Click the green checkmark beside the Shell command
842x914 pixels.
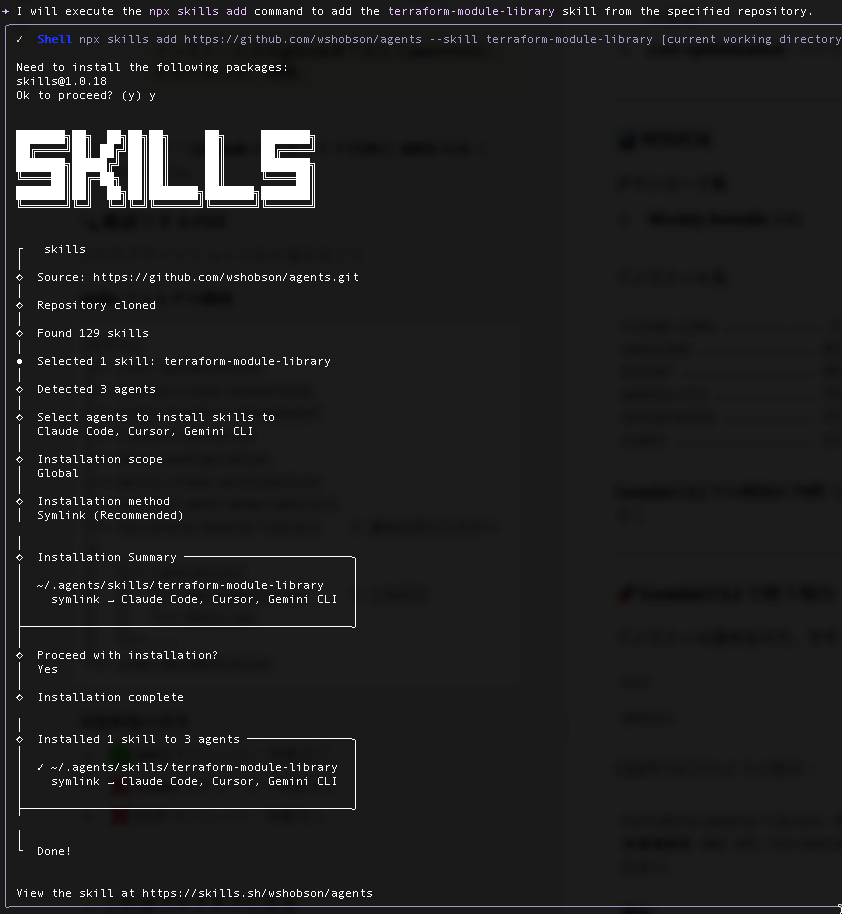click(x=20, y=40)
